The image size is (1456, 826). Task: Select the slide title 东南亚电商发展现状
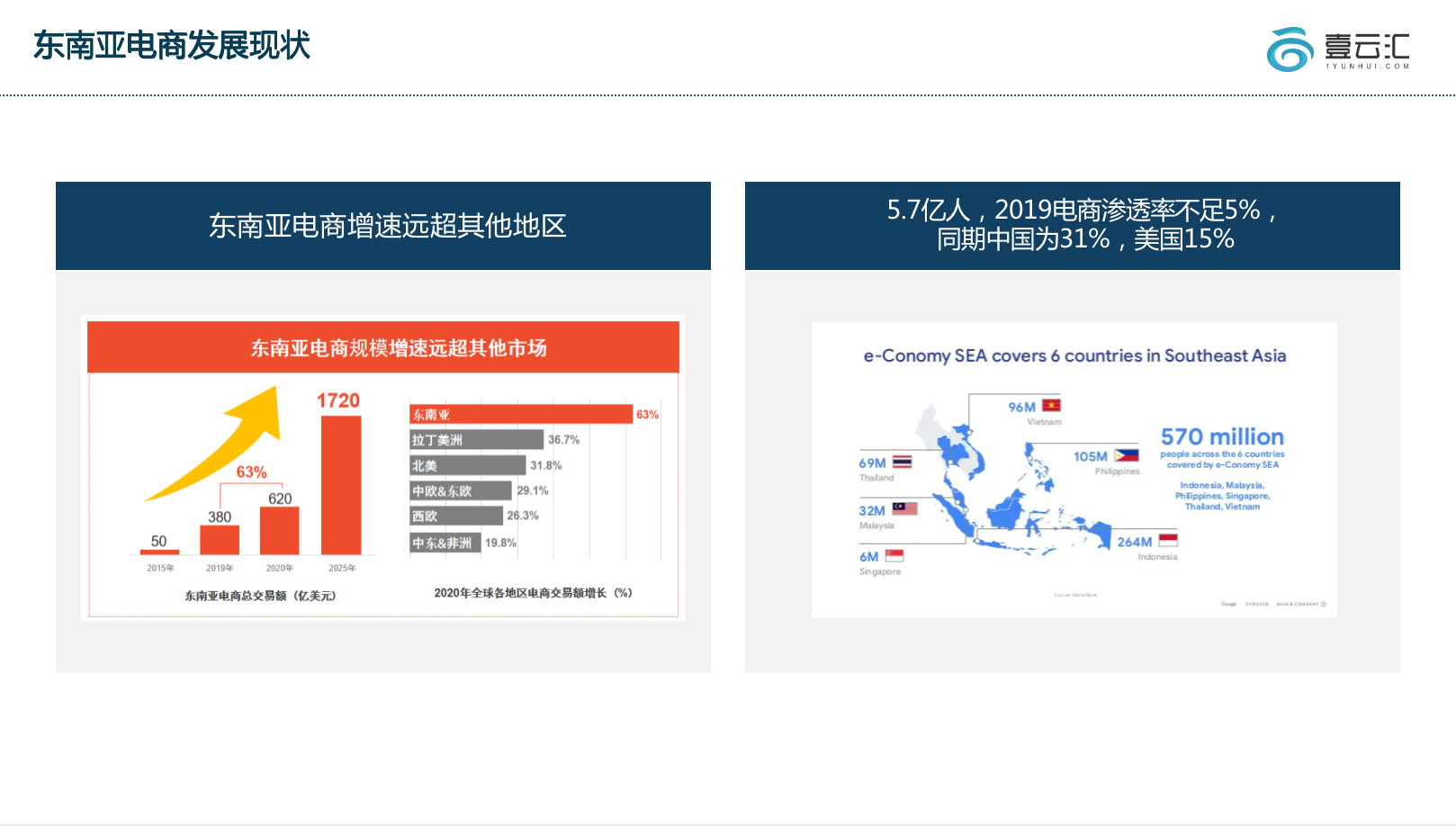(171, 45)
